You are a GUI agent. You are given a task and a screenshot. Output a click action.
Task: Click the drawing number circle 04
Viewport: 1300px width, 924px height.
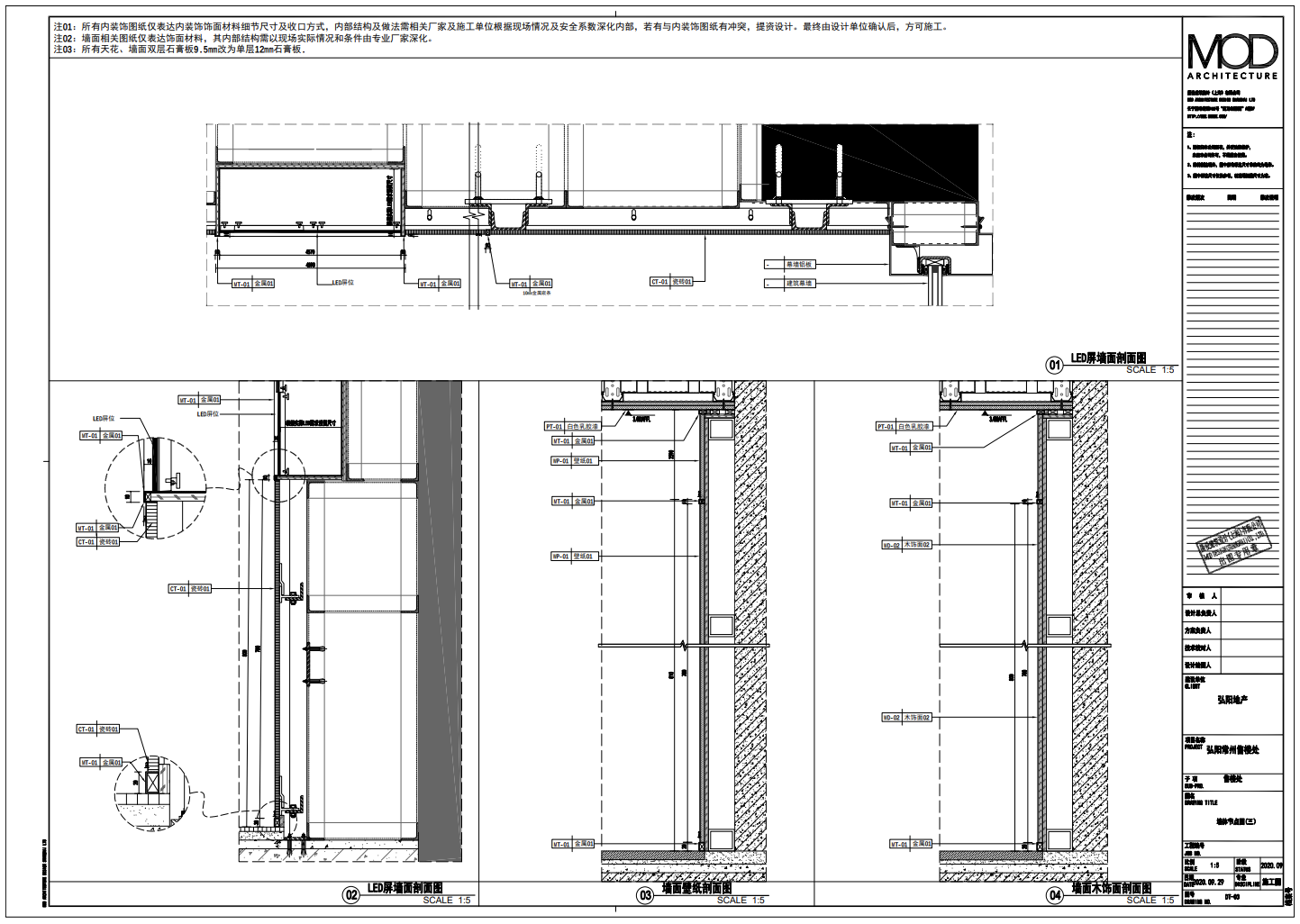[x=1055, y=895]
